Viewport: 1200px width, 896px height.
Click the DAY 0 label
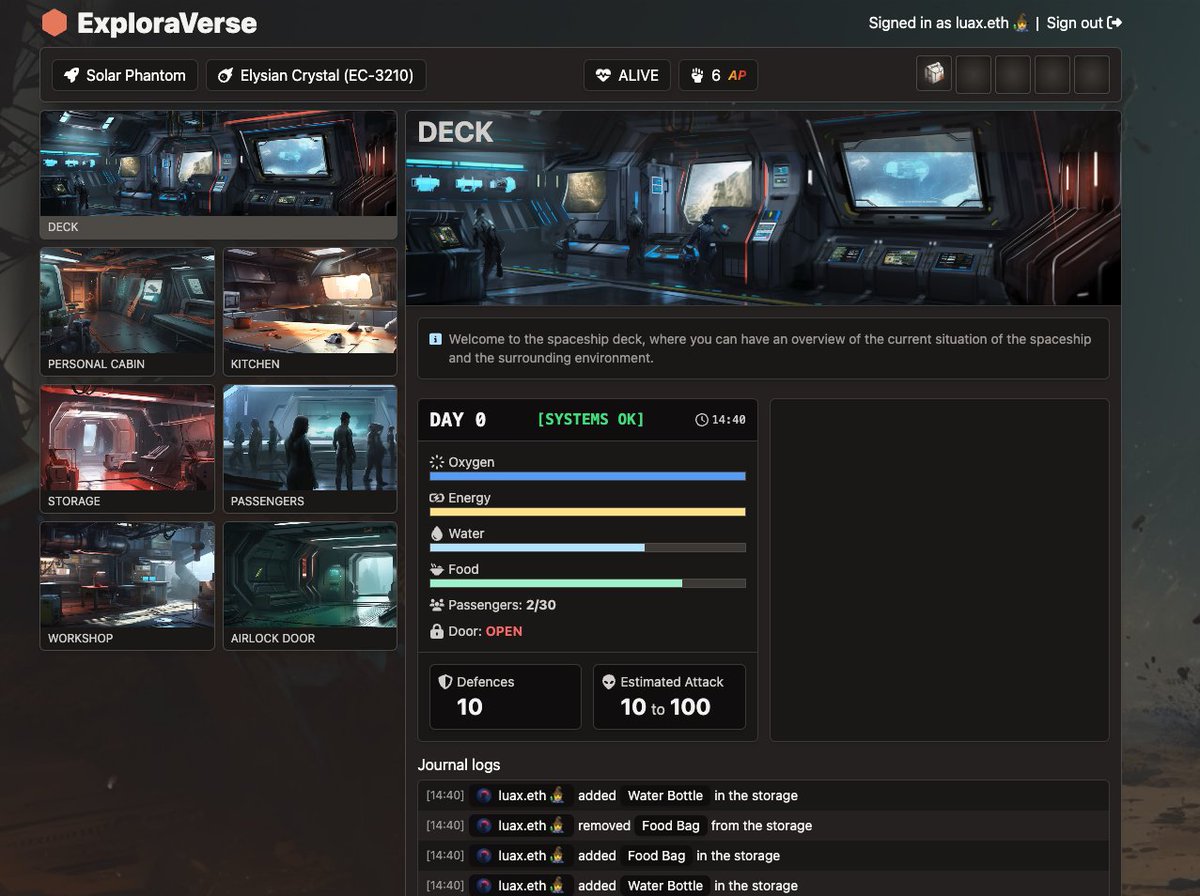pyautogui.click(x=458, y=420)
